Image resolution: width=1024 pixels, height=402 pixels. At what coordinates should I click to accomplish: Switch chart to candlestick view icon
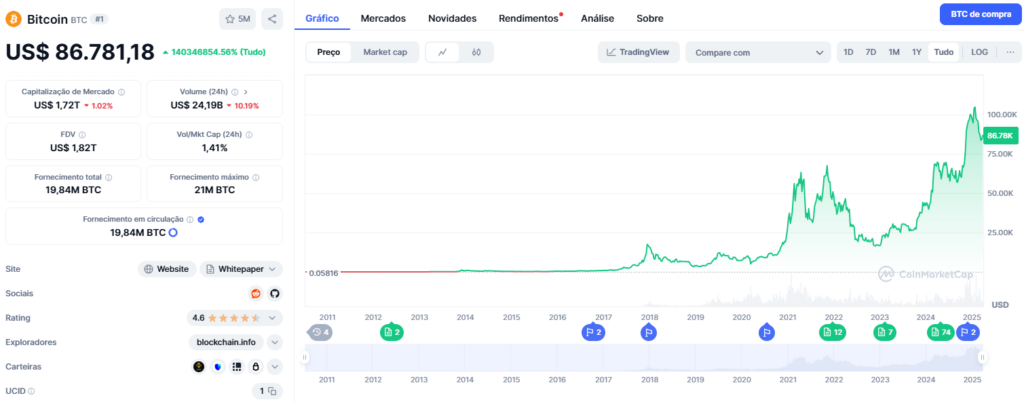477,52
